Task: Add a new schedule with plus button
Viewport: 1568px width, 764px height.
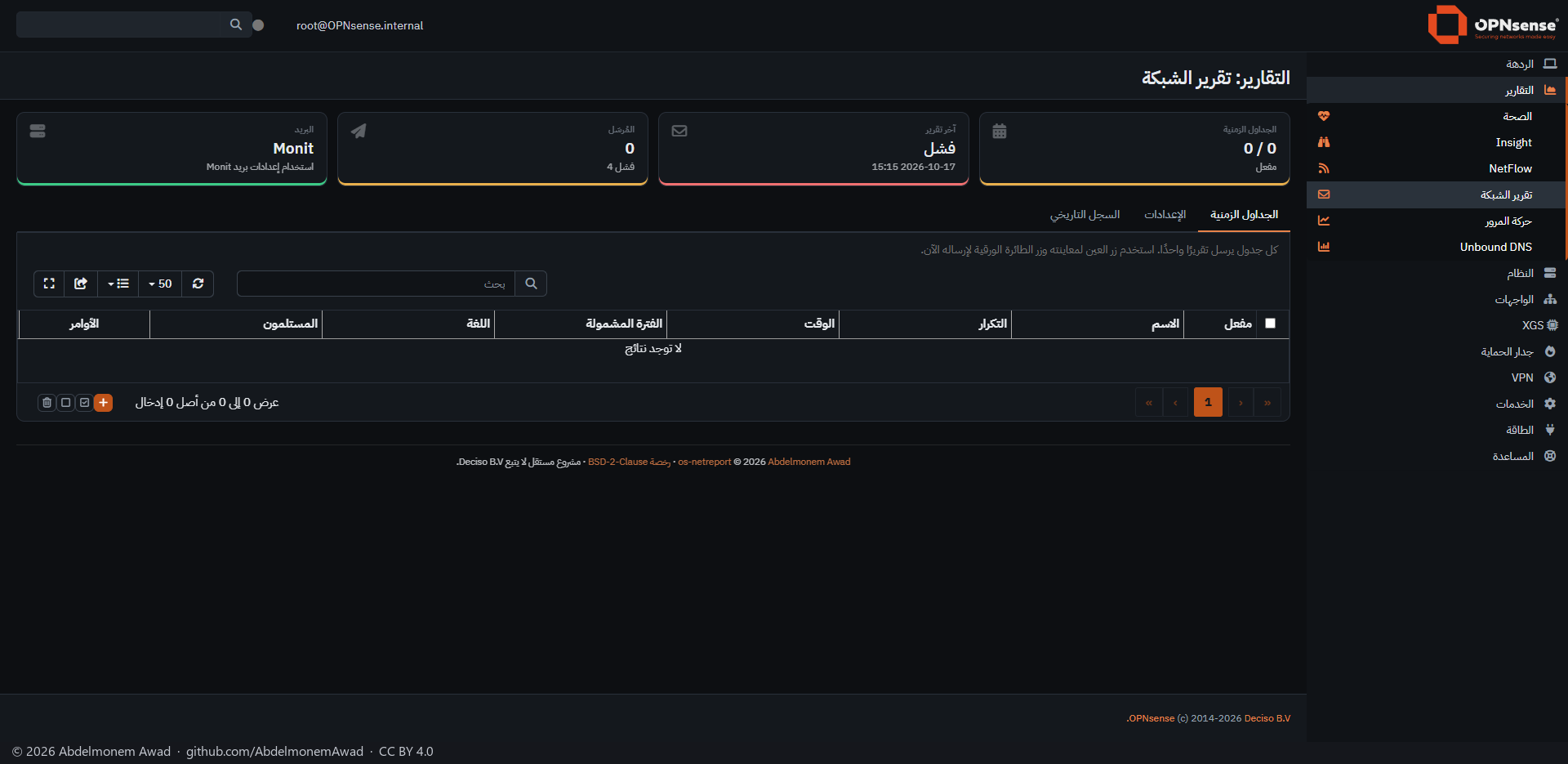Action: tap(103, 402)
